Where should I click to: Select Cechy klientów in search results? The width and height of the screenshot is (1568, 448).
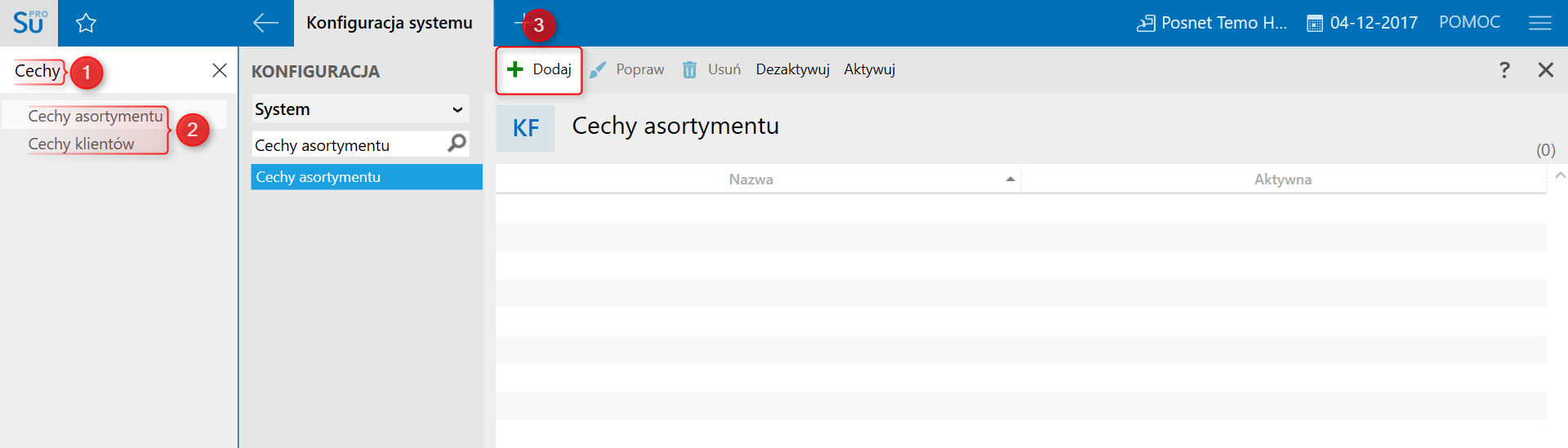click(x=81, y=144)
